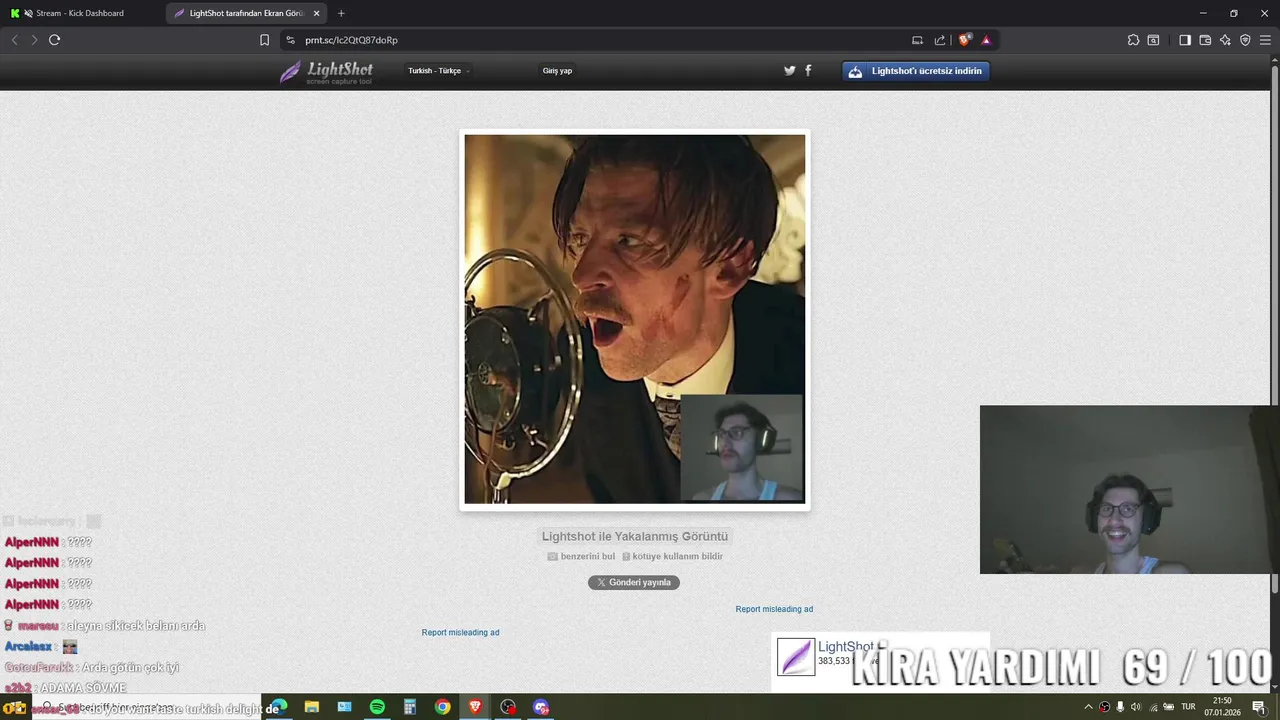Image resolution: width=1280 pixels, height=720 pixels.
Task: Click the right Report misleading ad link
Action: coord(774,609)
